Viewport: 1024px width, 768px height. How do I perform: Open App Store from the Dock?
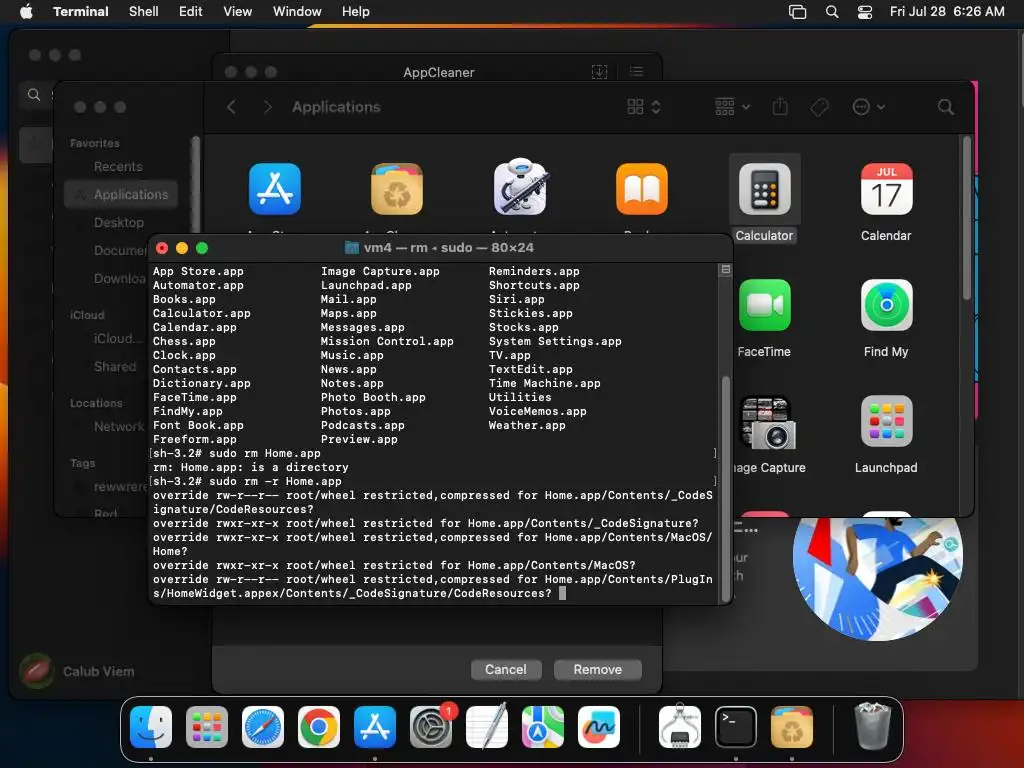coord(375,727)
